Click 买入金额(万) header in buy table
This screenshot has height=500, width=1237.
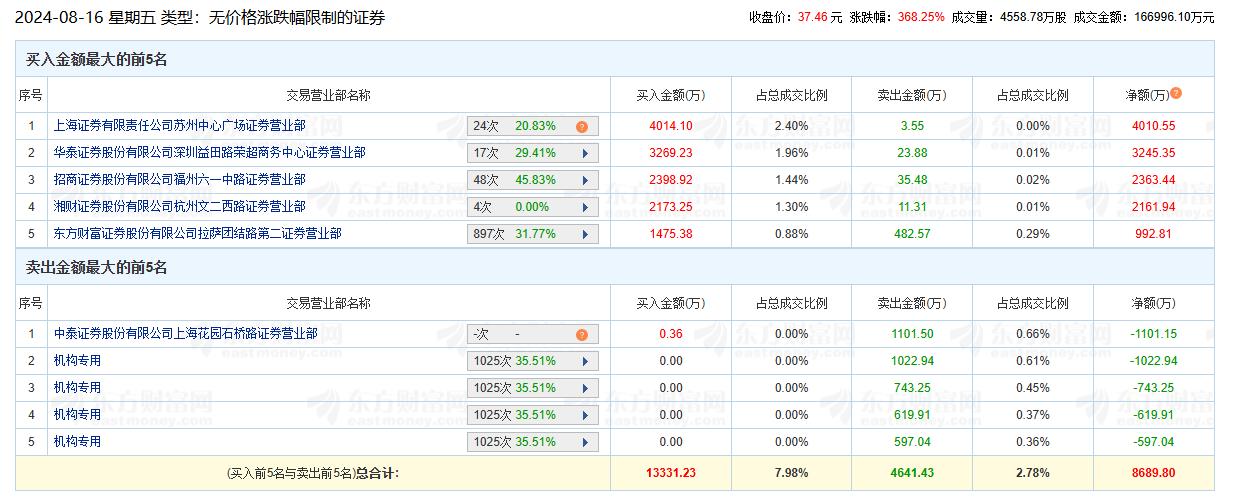point(671,95)
